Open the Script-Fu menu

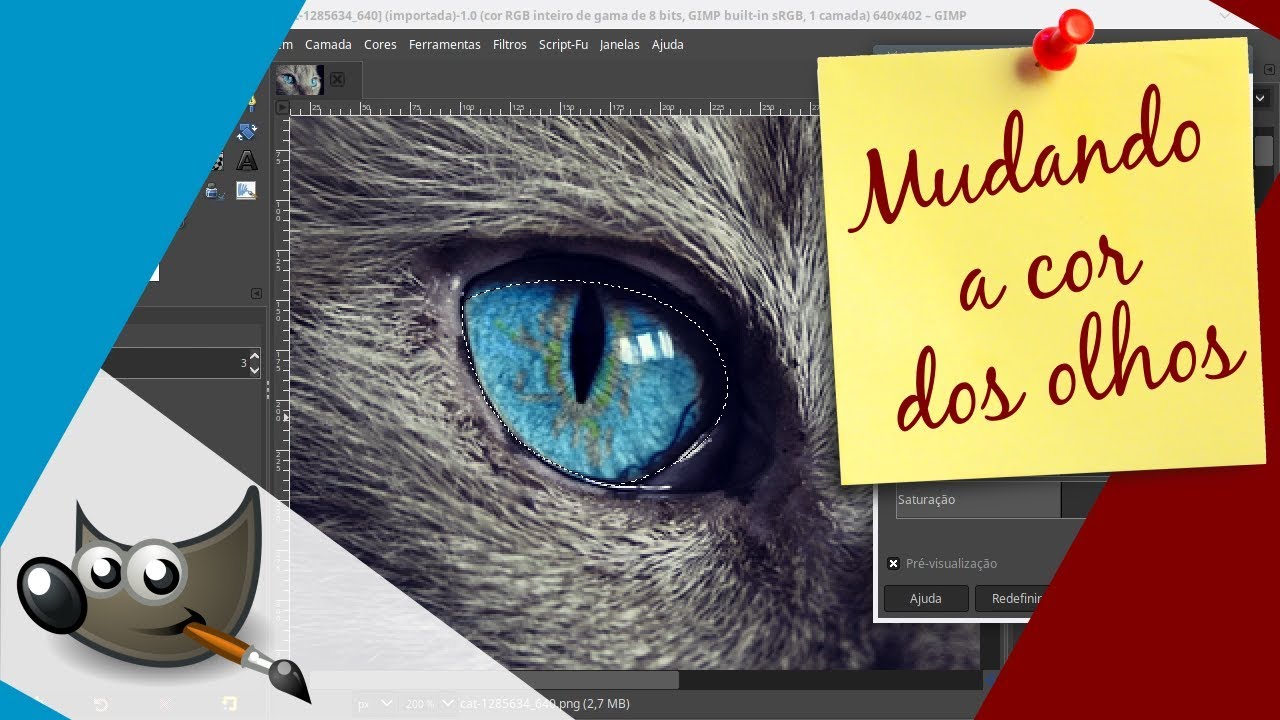coord(563,45)
